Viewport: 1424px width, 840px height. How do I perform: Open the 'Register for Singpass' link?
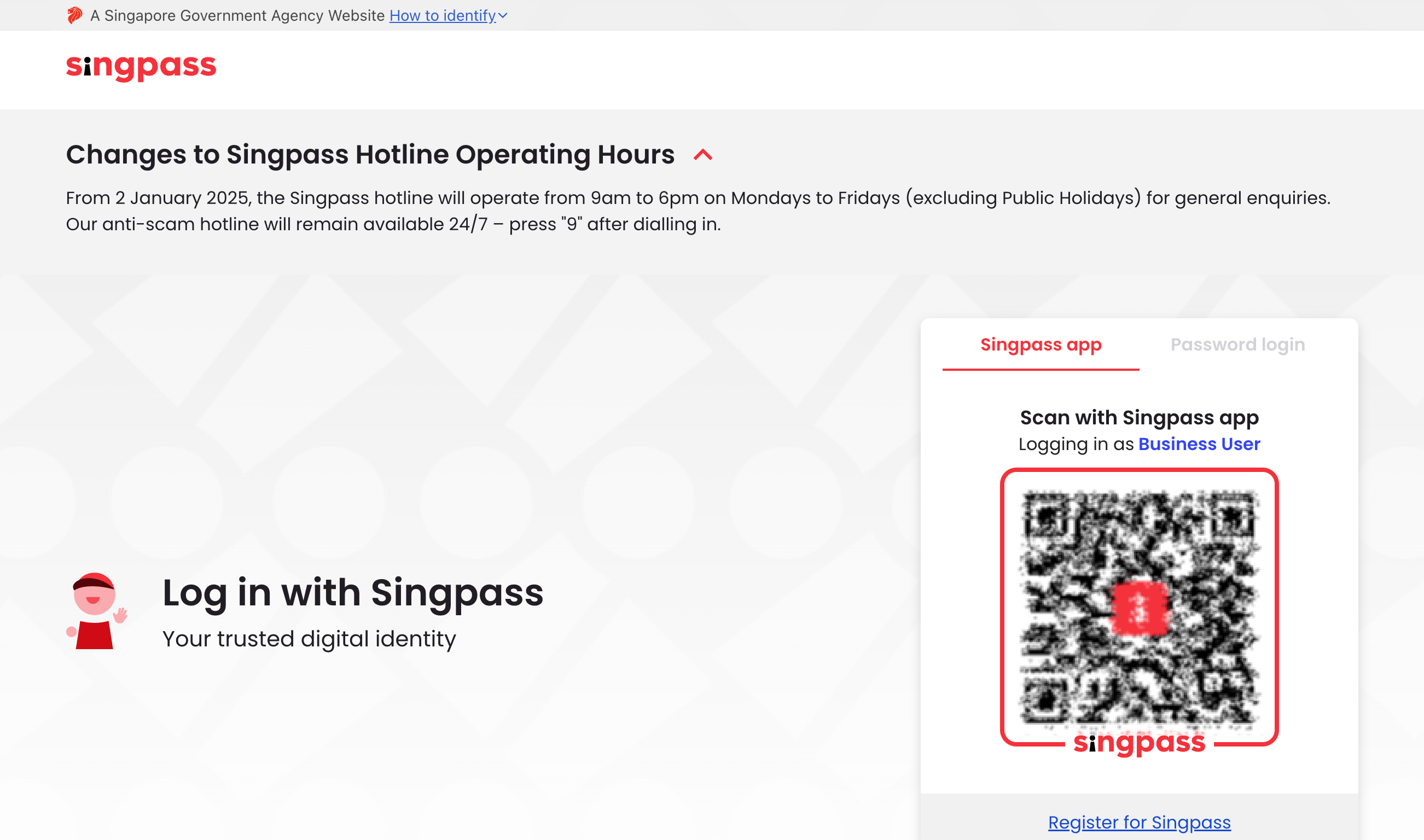pyautogui.click(x=1139, y=822)
